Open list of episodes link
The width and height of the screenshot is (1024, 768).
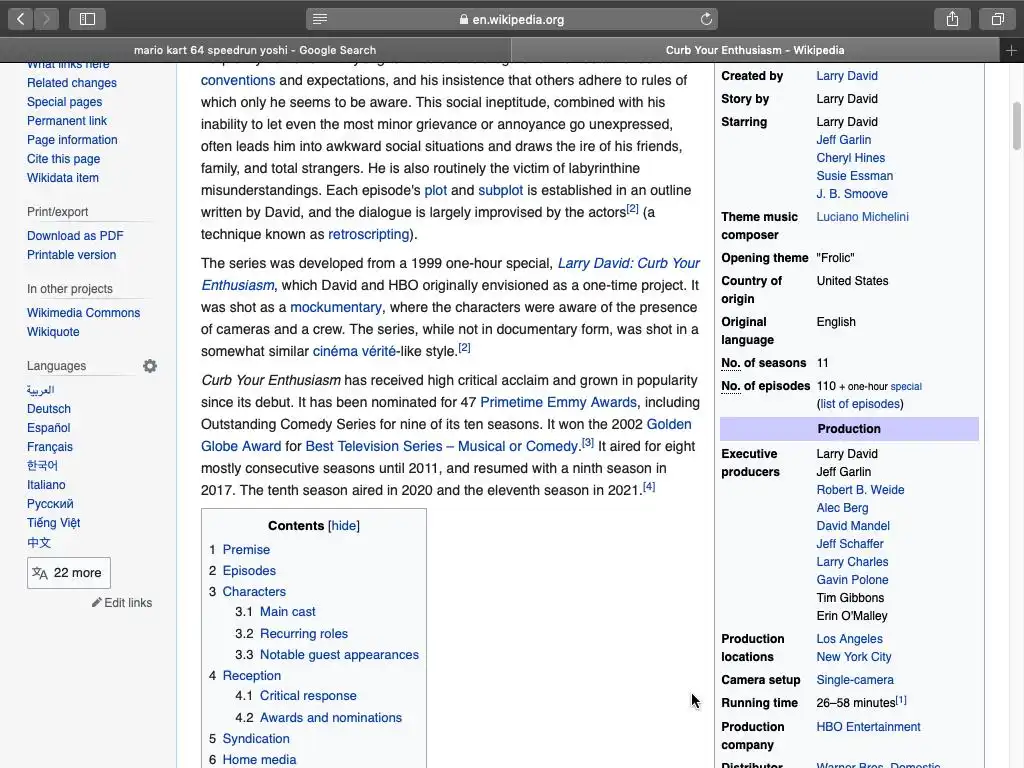coord(860,404)
